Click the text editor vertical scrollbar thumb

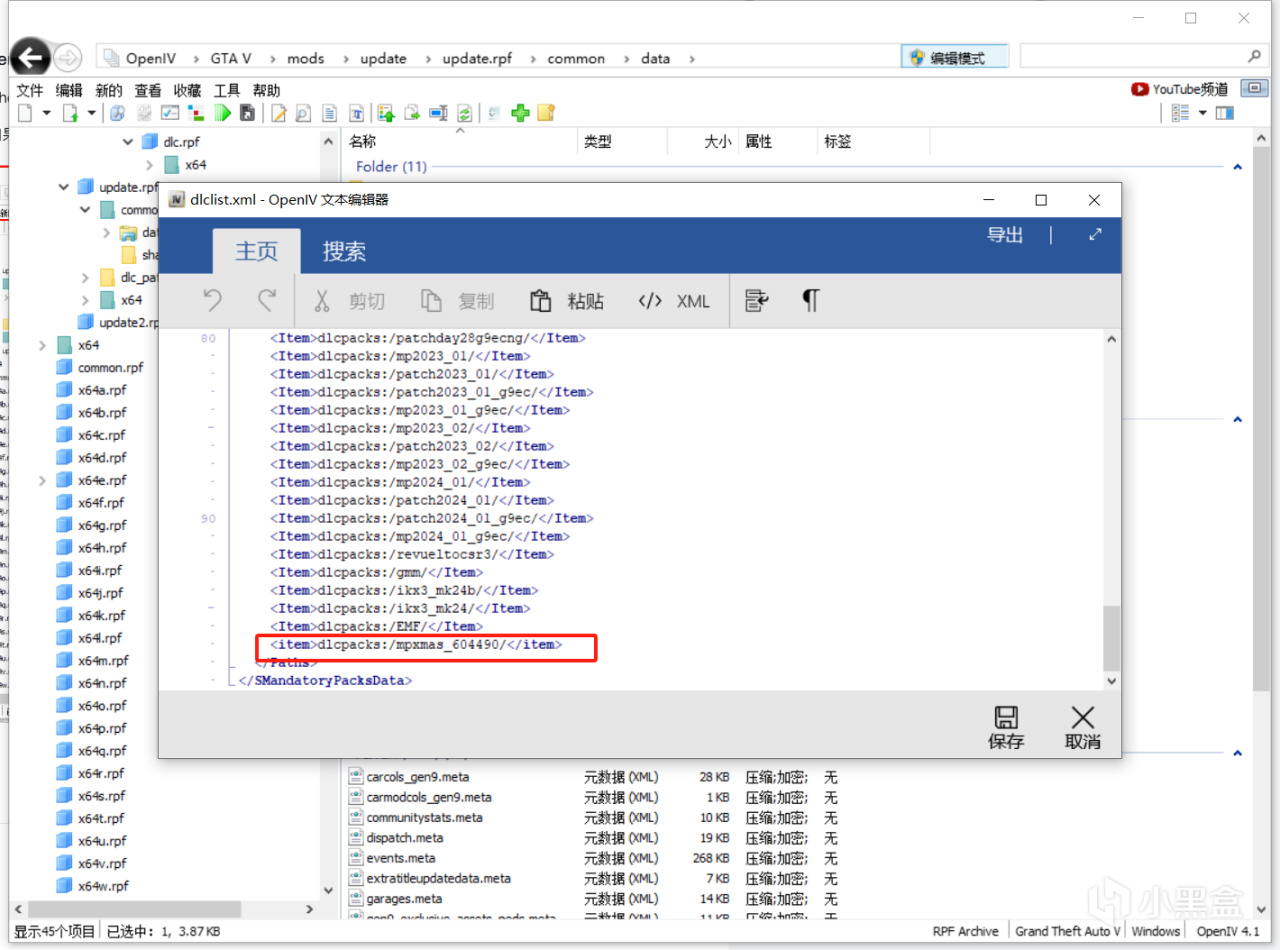point(1110,637)
